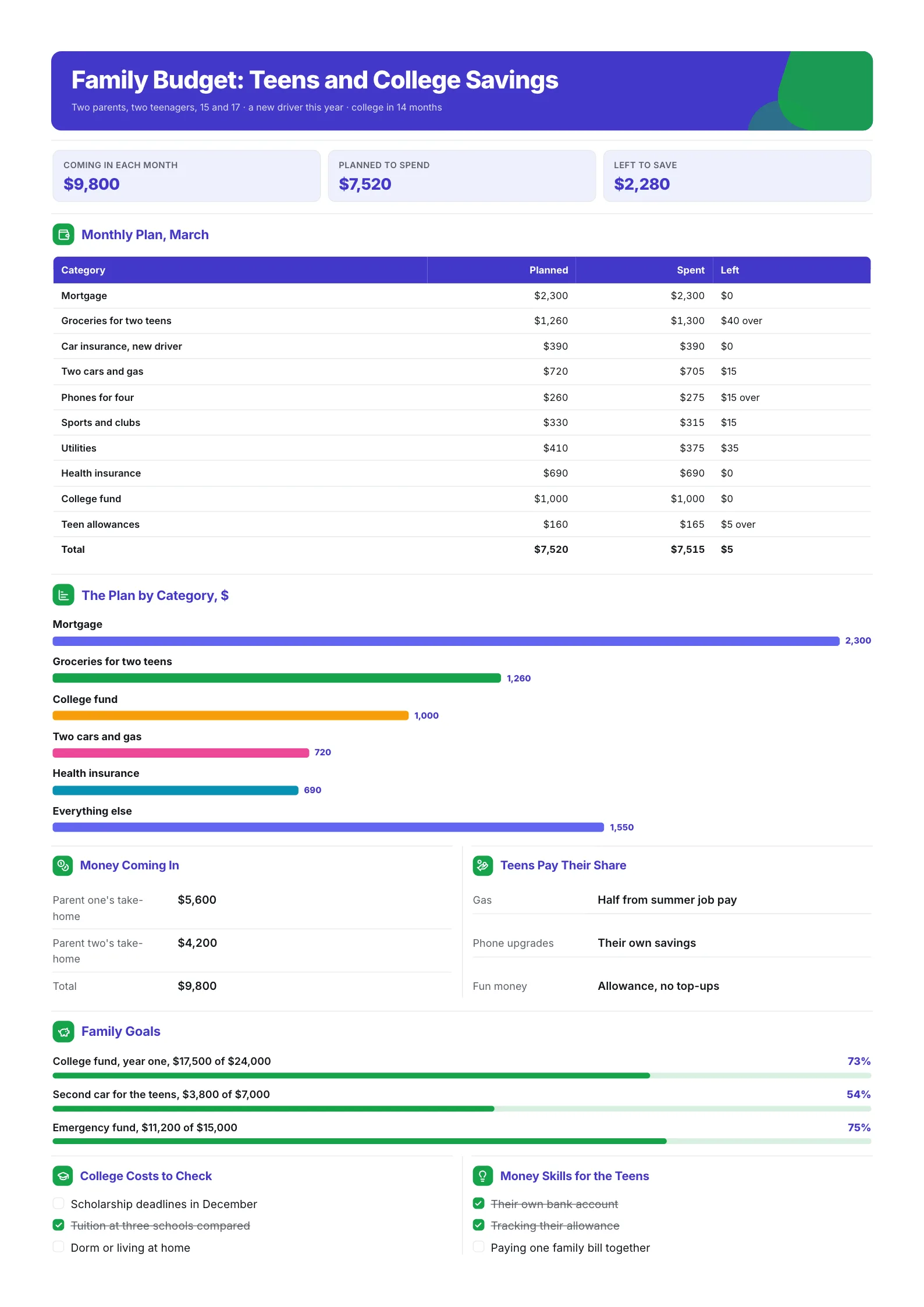The image size is (924, 1307).
Task: Click the Left column header
Action: [x=792, y=270]
